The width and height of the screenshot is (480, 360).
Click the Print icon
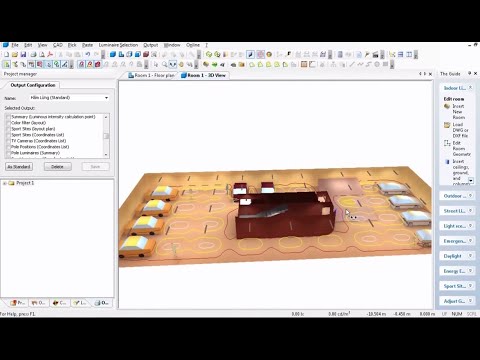(x=34, y=54)
